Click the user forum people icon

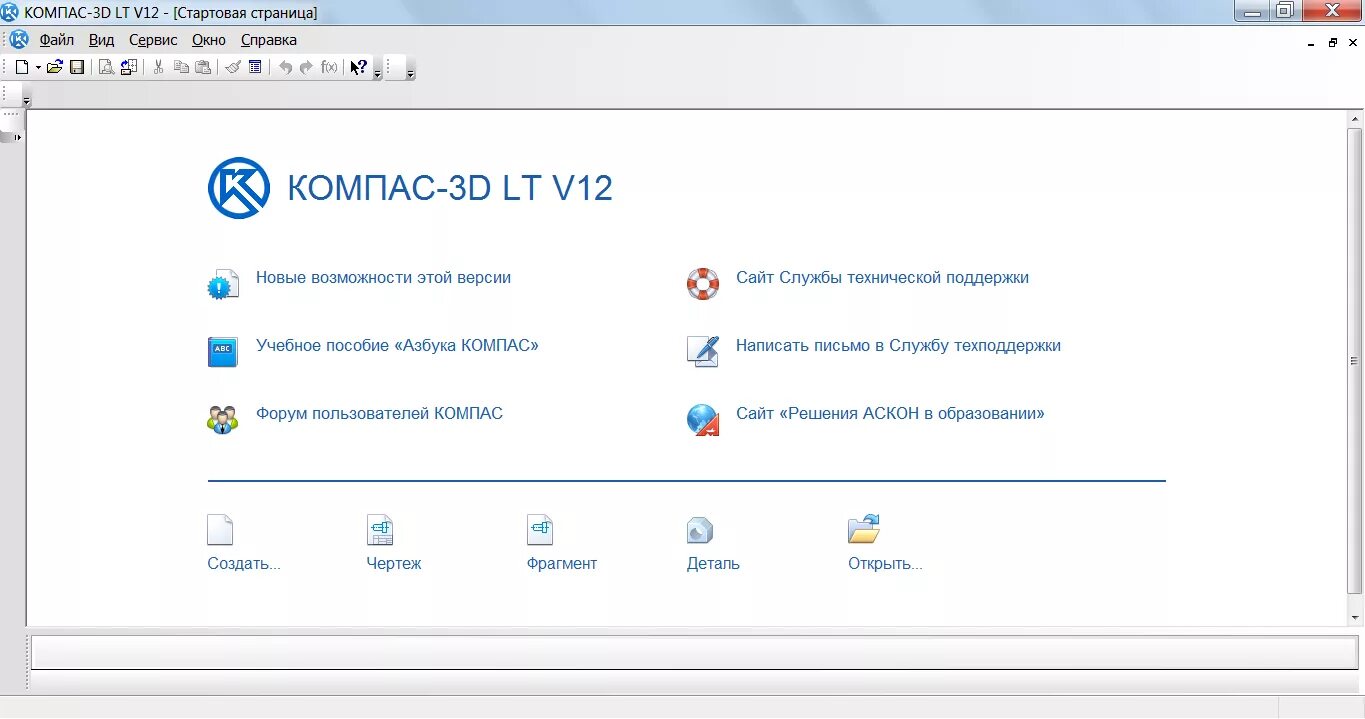[223, 419]
